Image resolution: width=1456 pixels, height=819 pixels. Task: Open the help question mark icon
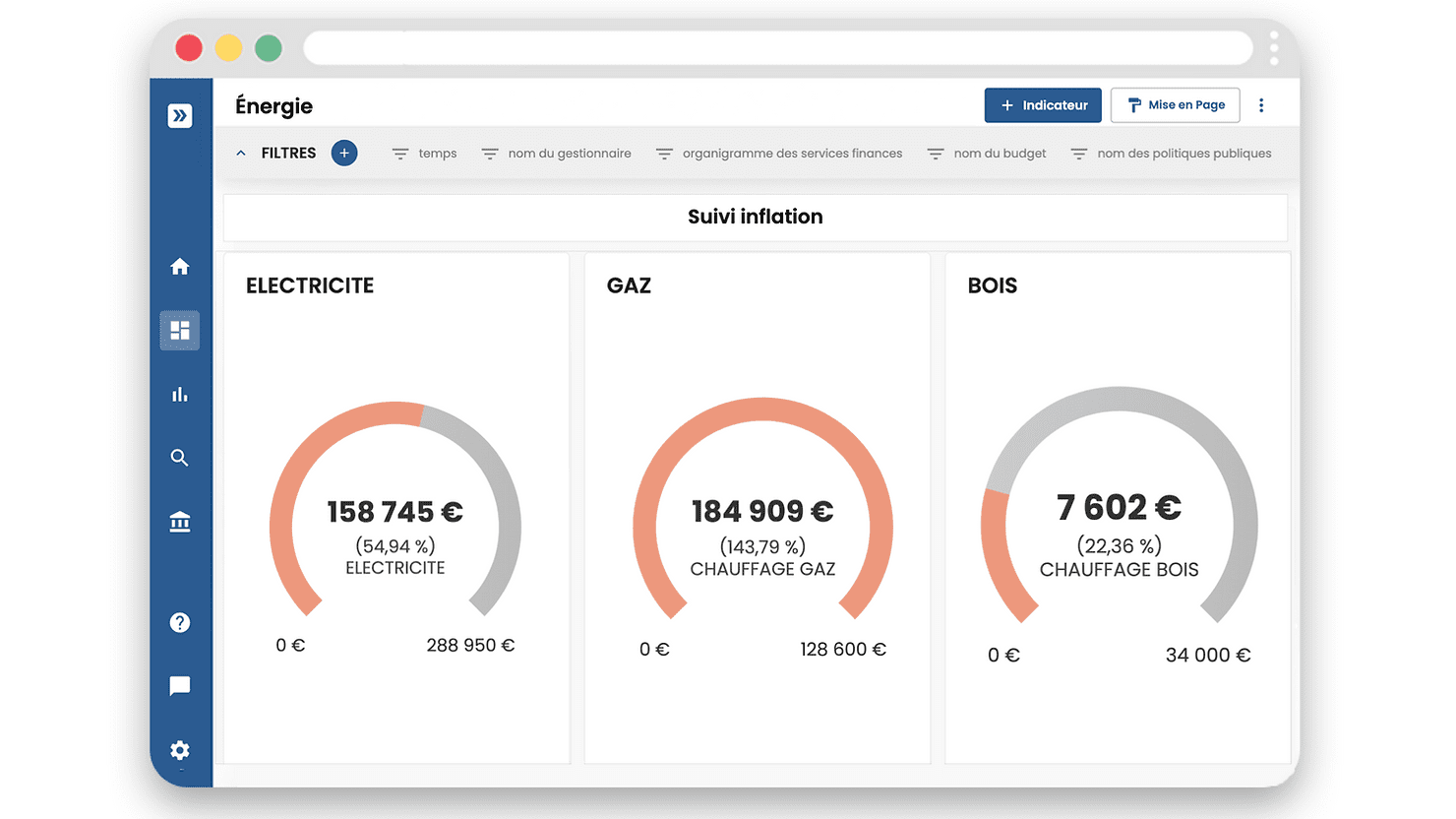(x=180, y=622)
